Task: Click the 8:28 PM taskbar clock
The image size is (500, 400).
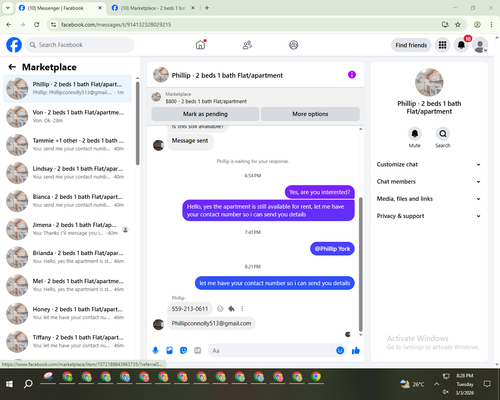Action: pos(465,376)
